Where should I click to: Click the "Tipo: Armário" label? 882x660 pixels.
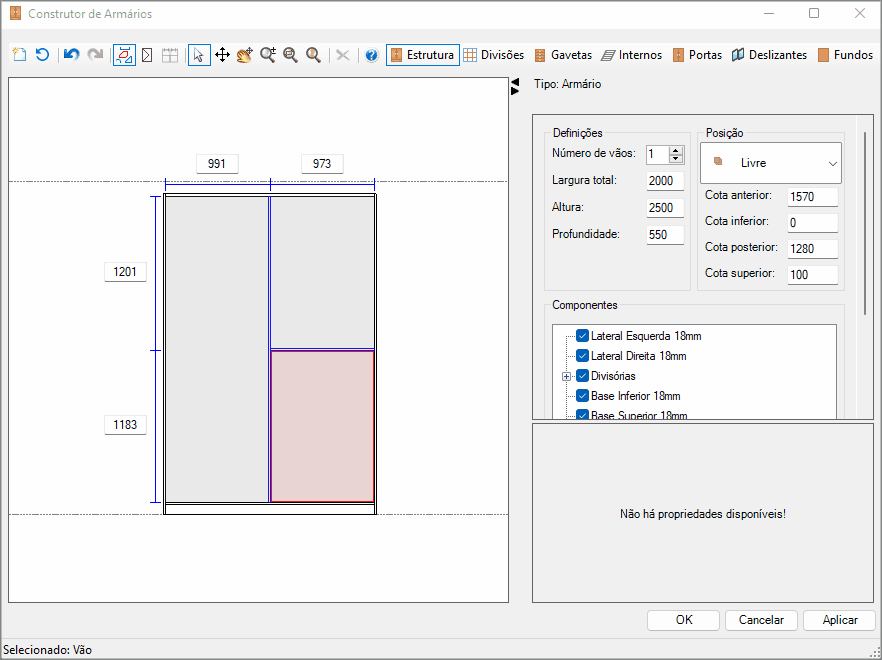568,84
